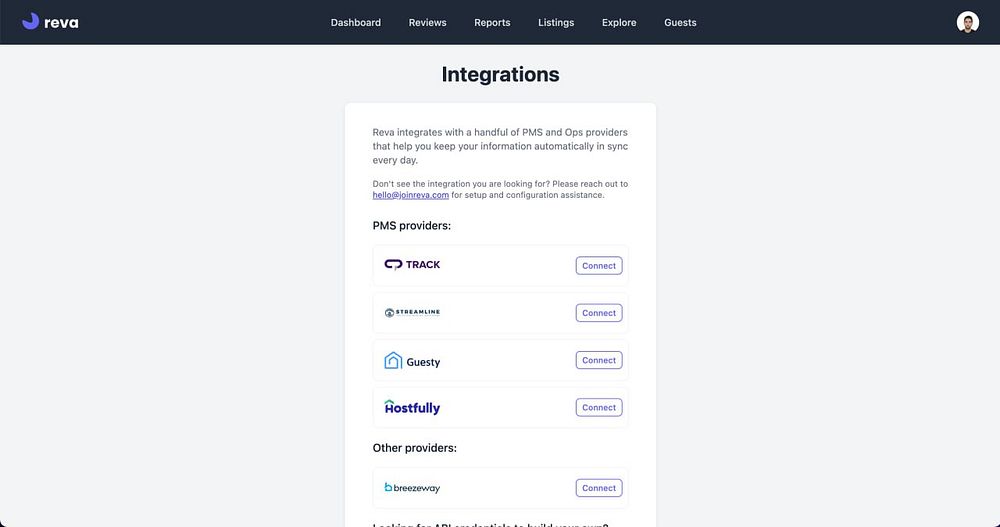Connect the Breezeway provider
Viewport: 1000px width, 527px height.
pos(599,488)
